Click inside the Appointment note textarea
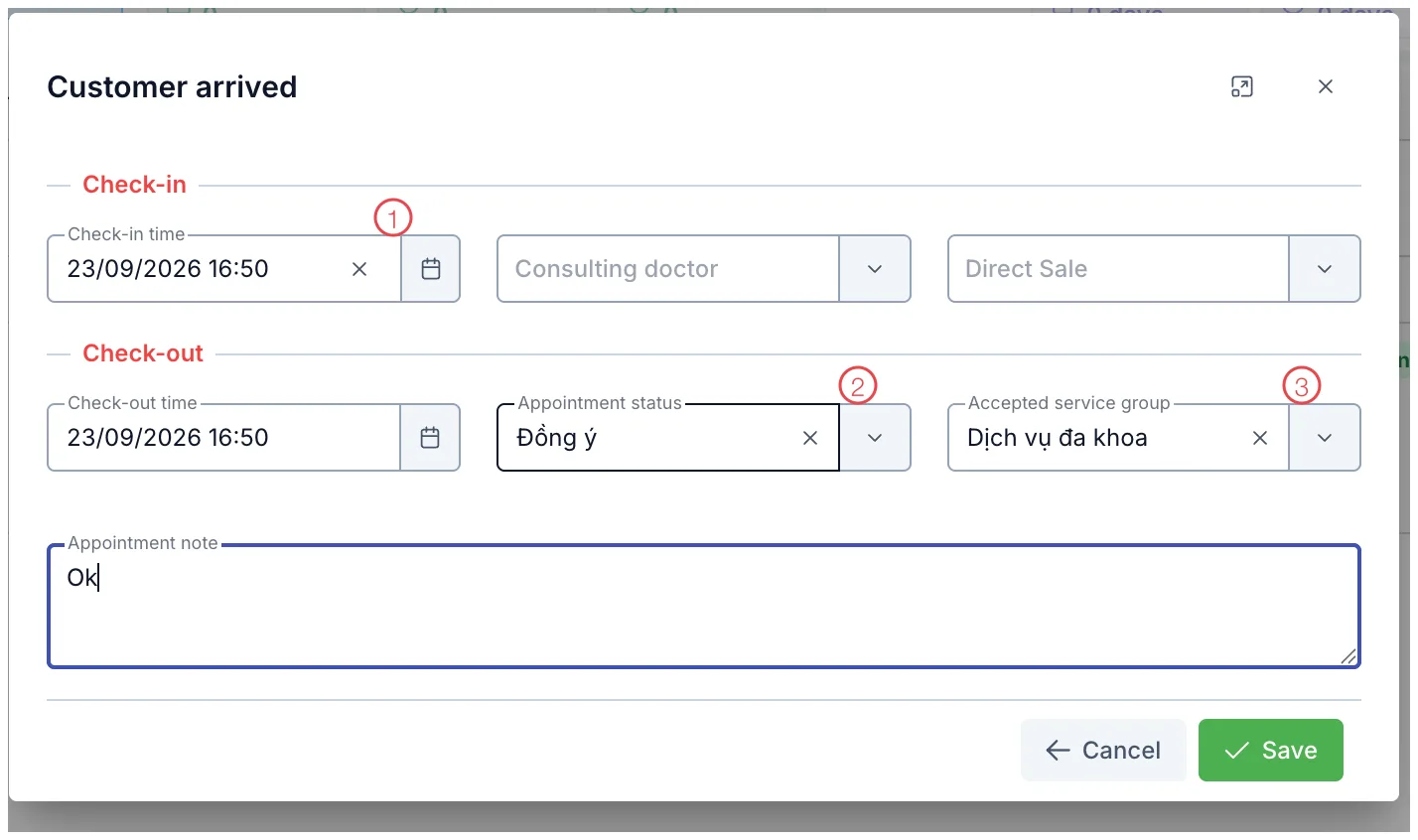Screen dimensions: 1418x840 (x=703, y=607)
